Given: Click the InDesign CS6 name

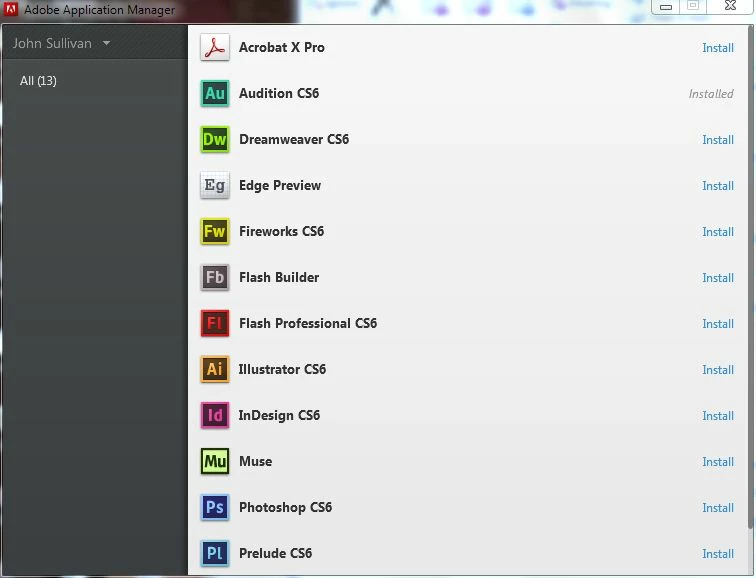Looking at the screenshot, I should point(279,415).
